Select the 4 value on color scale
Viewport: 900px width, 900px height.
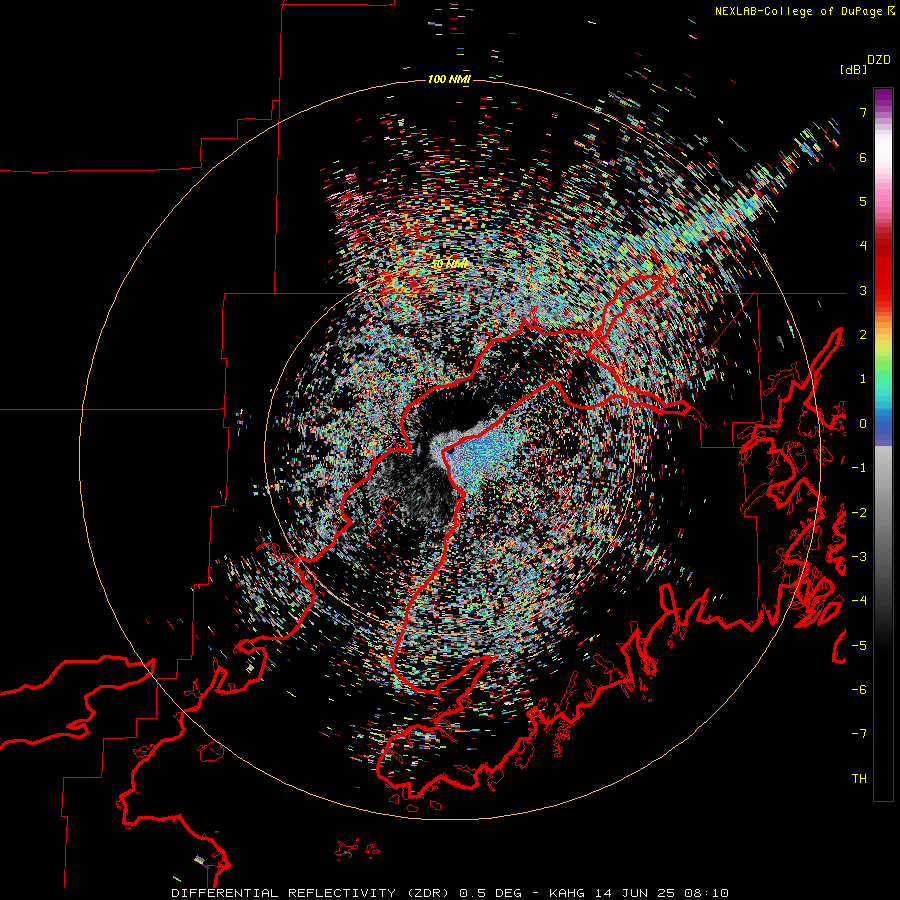pyautogui.click(x=863, y=246)
